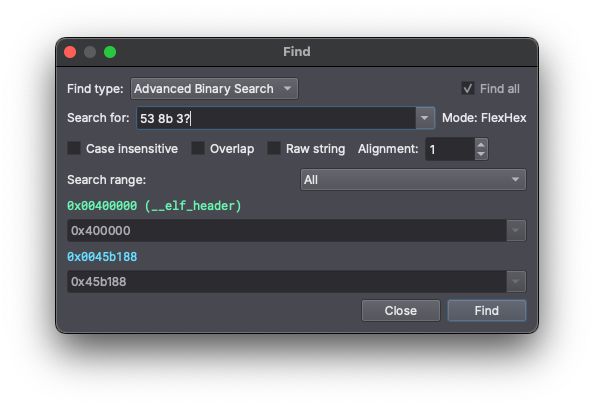Toggle the Find all checkbox

468,89
